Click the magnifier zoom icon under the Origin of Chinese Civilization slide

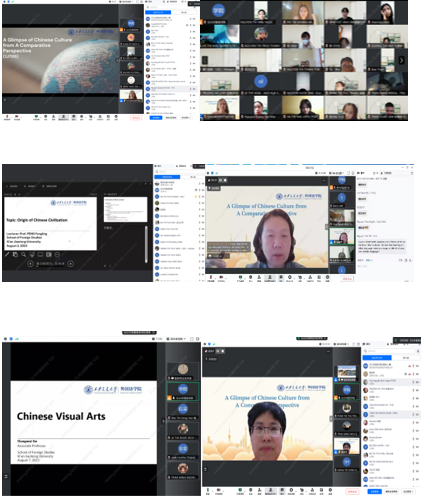pos(24,255)
